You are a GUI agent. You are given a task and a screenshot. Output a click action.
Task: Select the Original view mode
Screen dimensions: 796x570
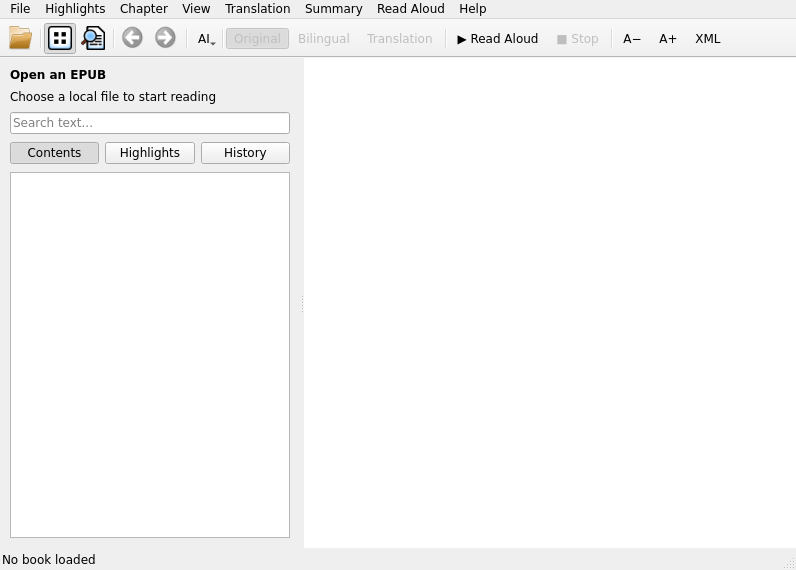click(257, 39)
